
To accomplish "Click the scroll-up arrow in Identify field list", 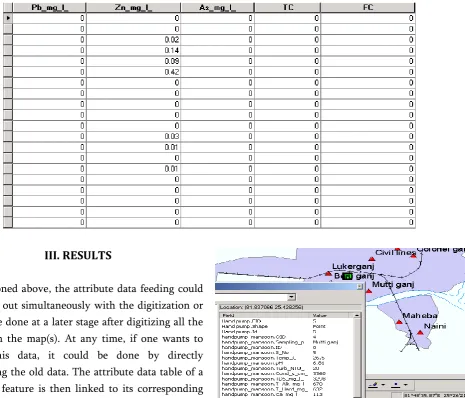I will [x=357, y=315].
